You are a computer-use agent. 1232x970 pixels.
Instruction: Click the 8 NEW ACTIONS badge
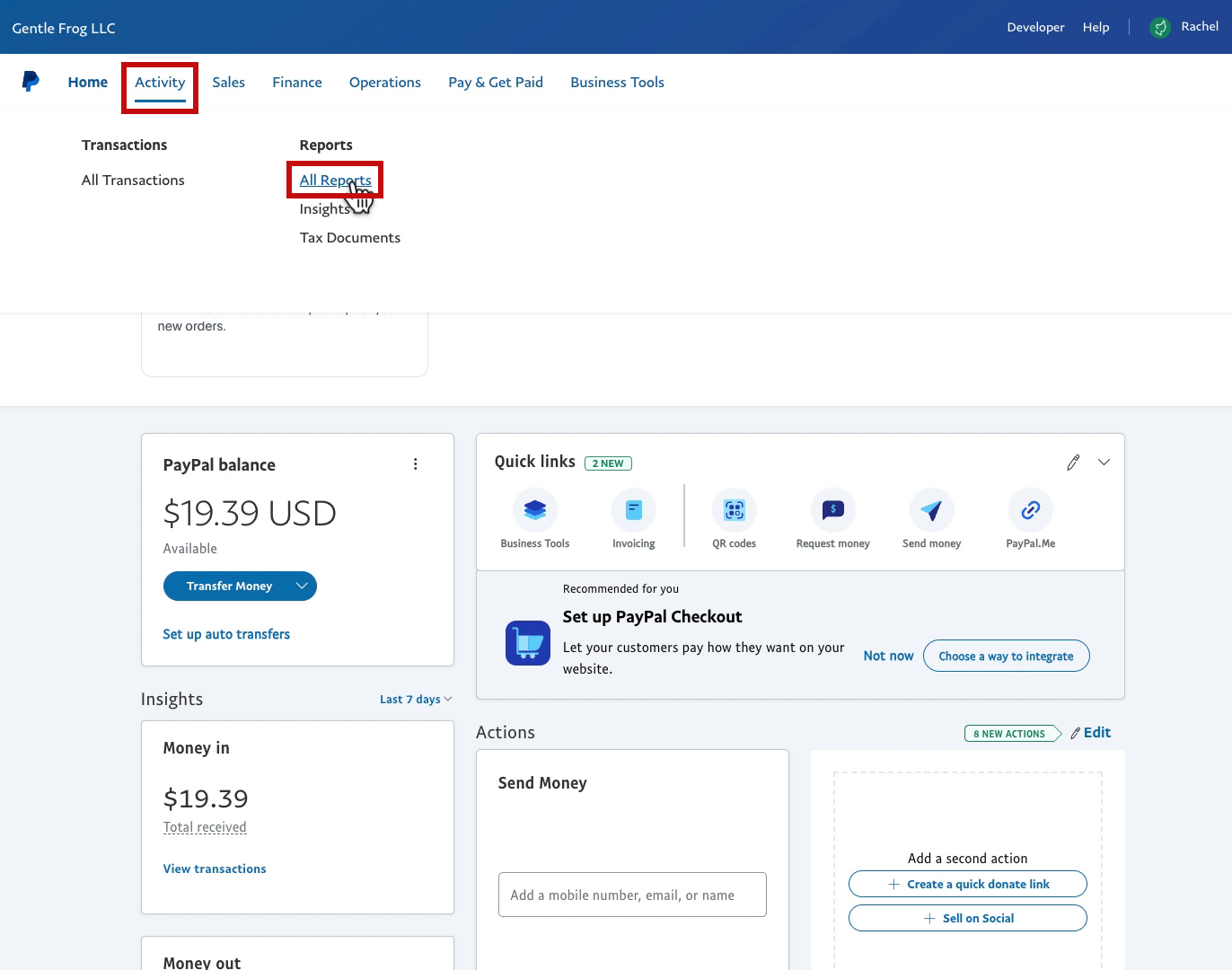[x=1012, y=734]
